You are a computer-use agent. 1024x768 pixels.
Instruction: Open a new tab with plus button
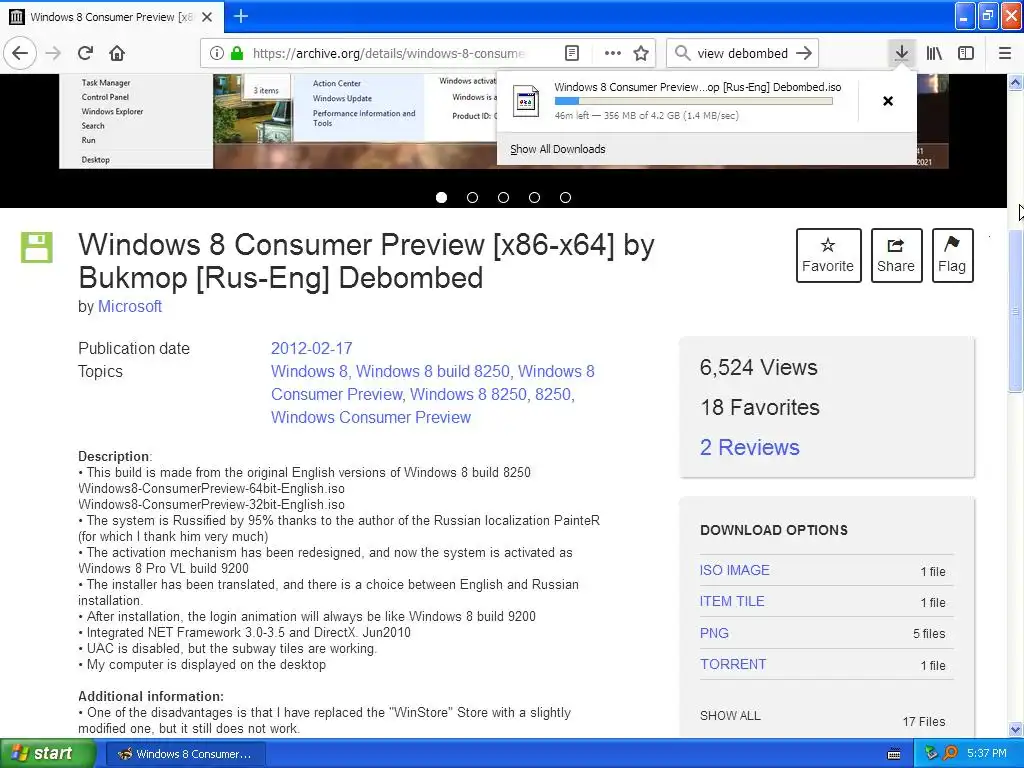point(240,16)
